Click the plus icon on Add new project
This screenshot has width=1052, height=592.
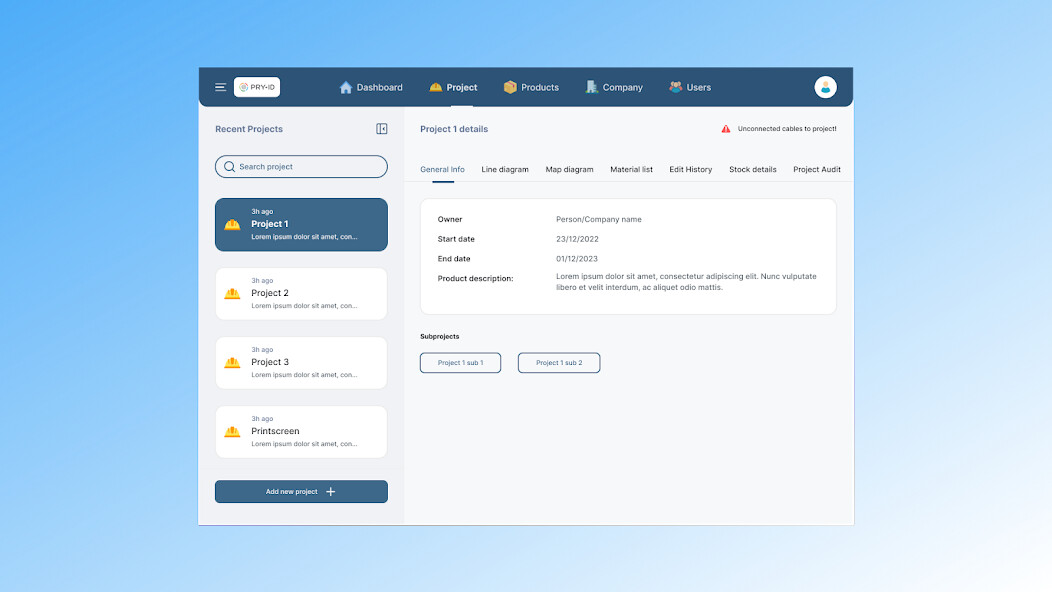331,492
